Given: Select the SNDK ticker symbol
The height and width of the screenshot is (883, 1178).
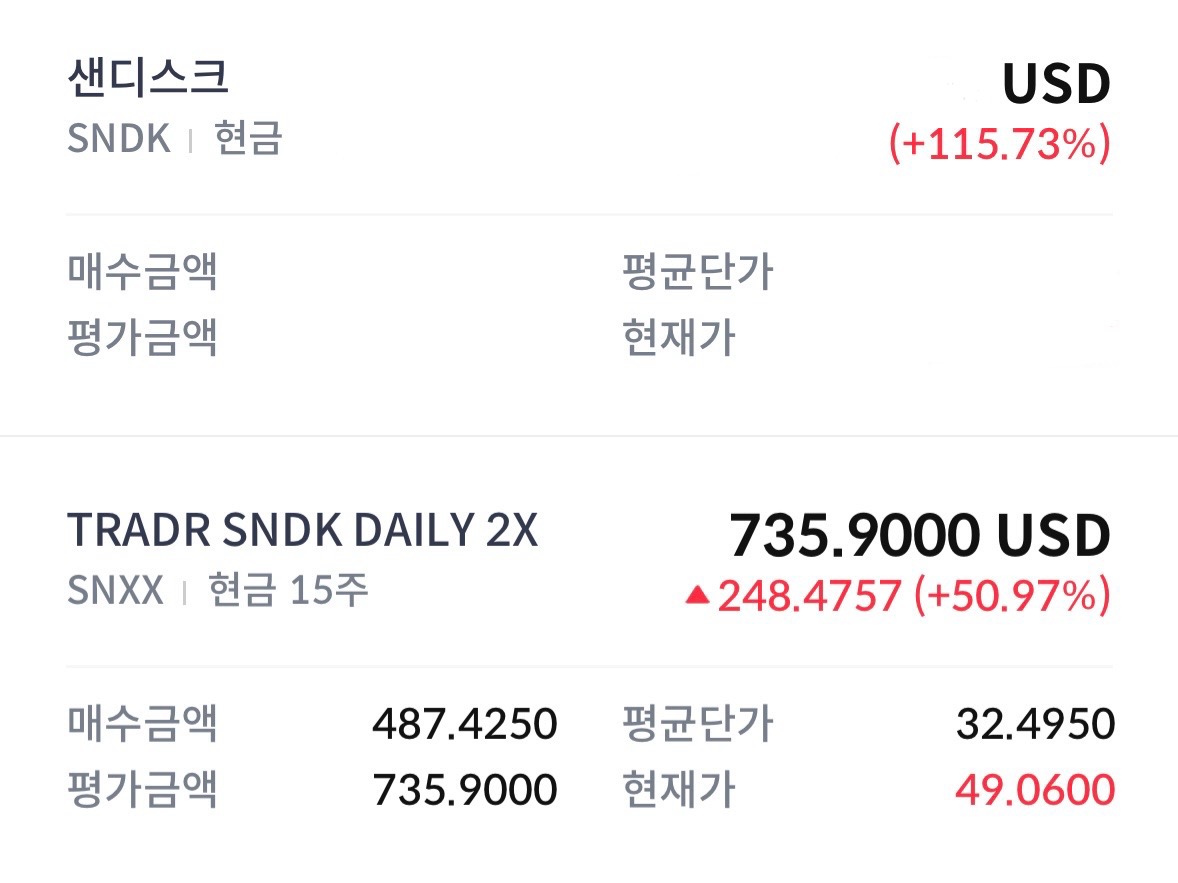Looking at the screenshot, I should 118,138.
